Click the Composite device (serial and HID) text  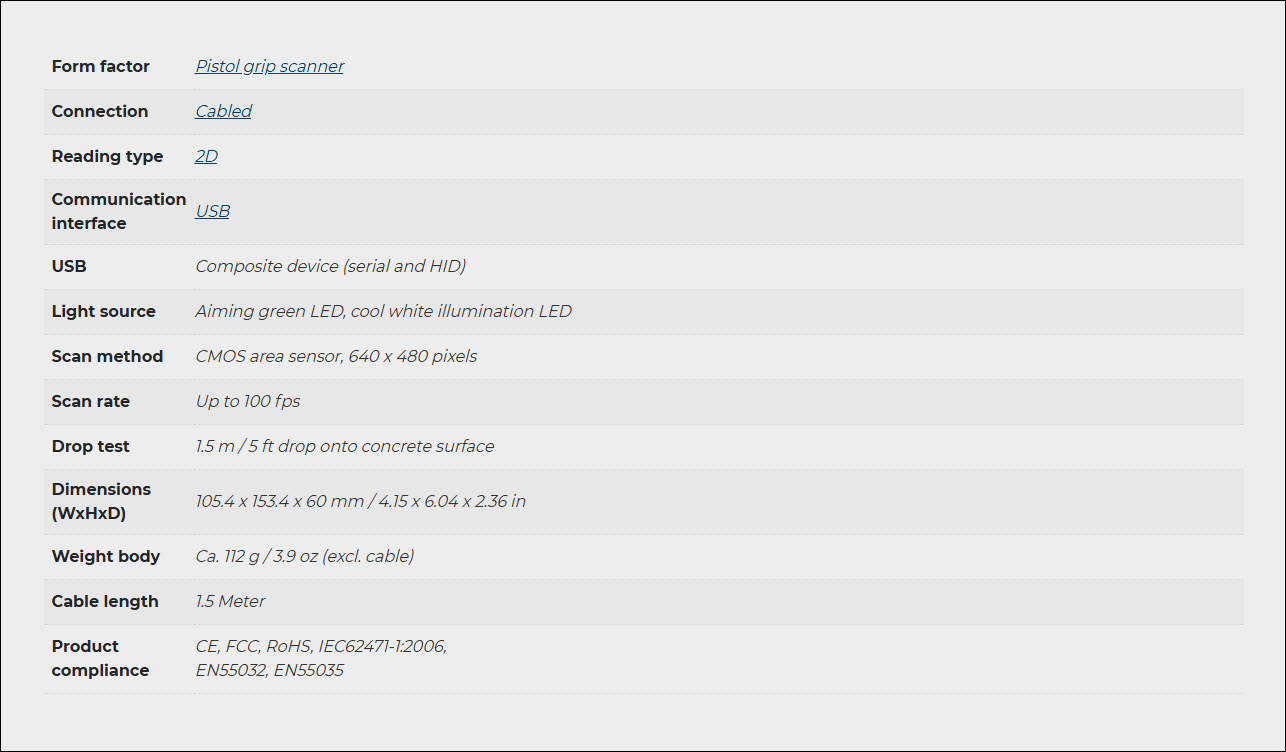(x=330, y=266)
